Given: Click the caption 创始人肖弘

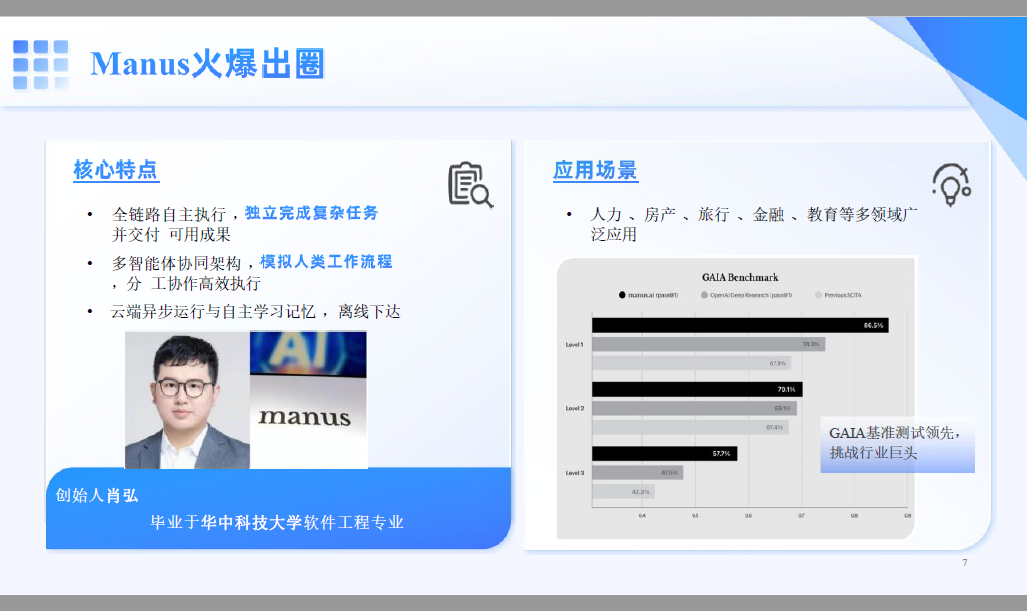Looking at the screenshot, I should pyautogui.click(x=97, y=496).
